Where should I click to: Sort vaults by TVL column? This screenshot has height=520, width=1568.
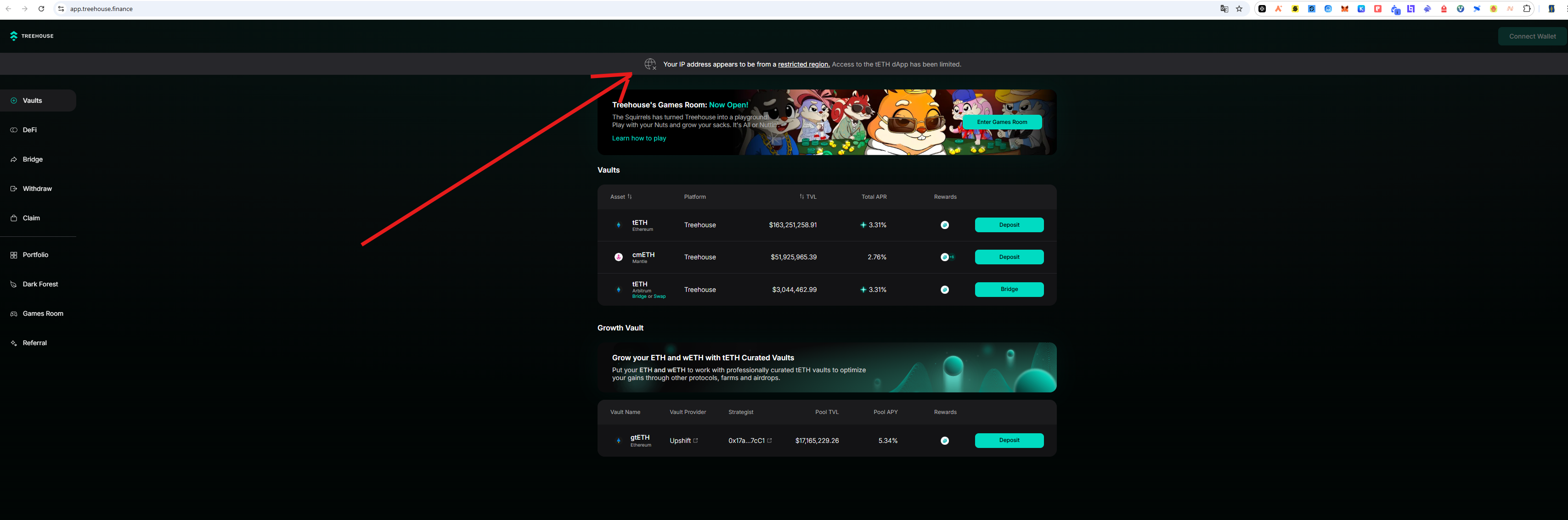(x=808, y=197)
